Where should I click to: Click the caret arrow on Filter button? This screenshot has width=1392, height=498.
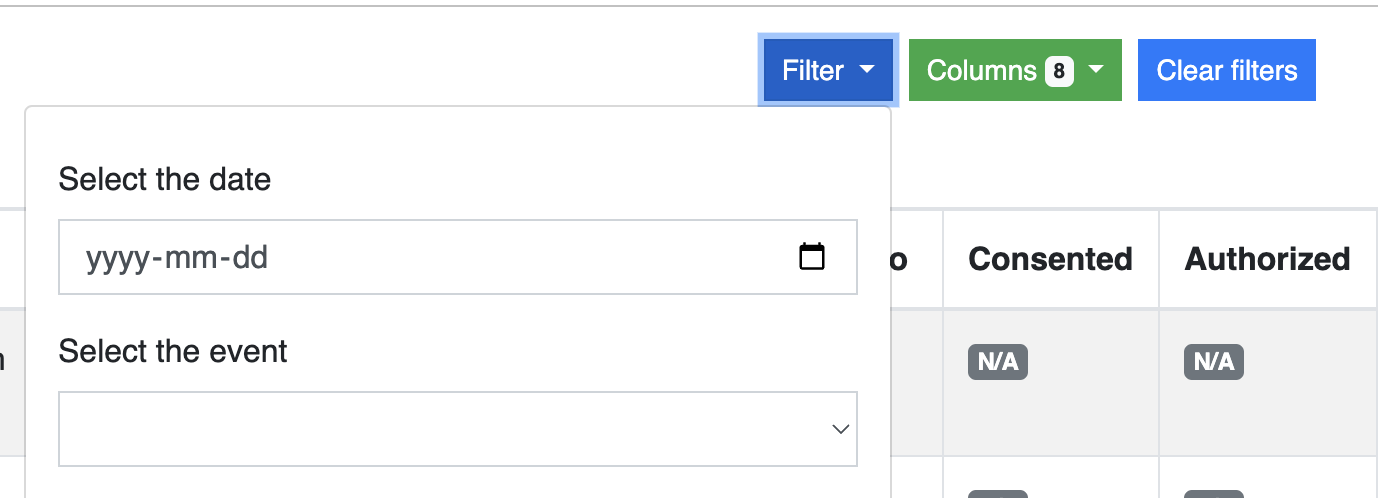[866, 70]
